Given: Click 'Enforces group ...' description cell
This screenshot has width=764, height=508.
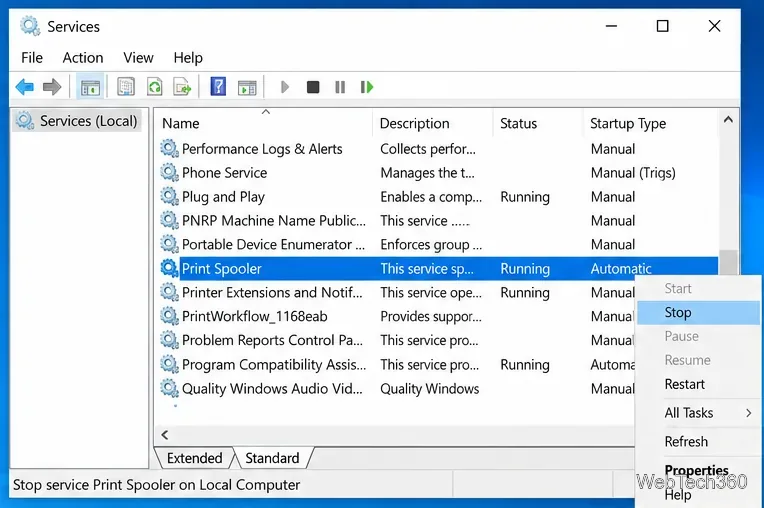Looking at the screenshot, I should (431, 245).
